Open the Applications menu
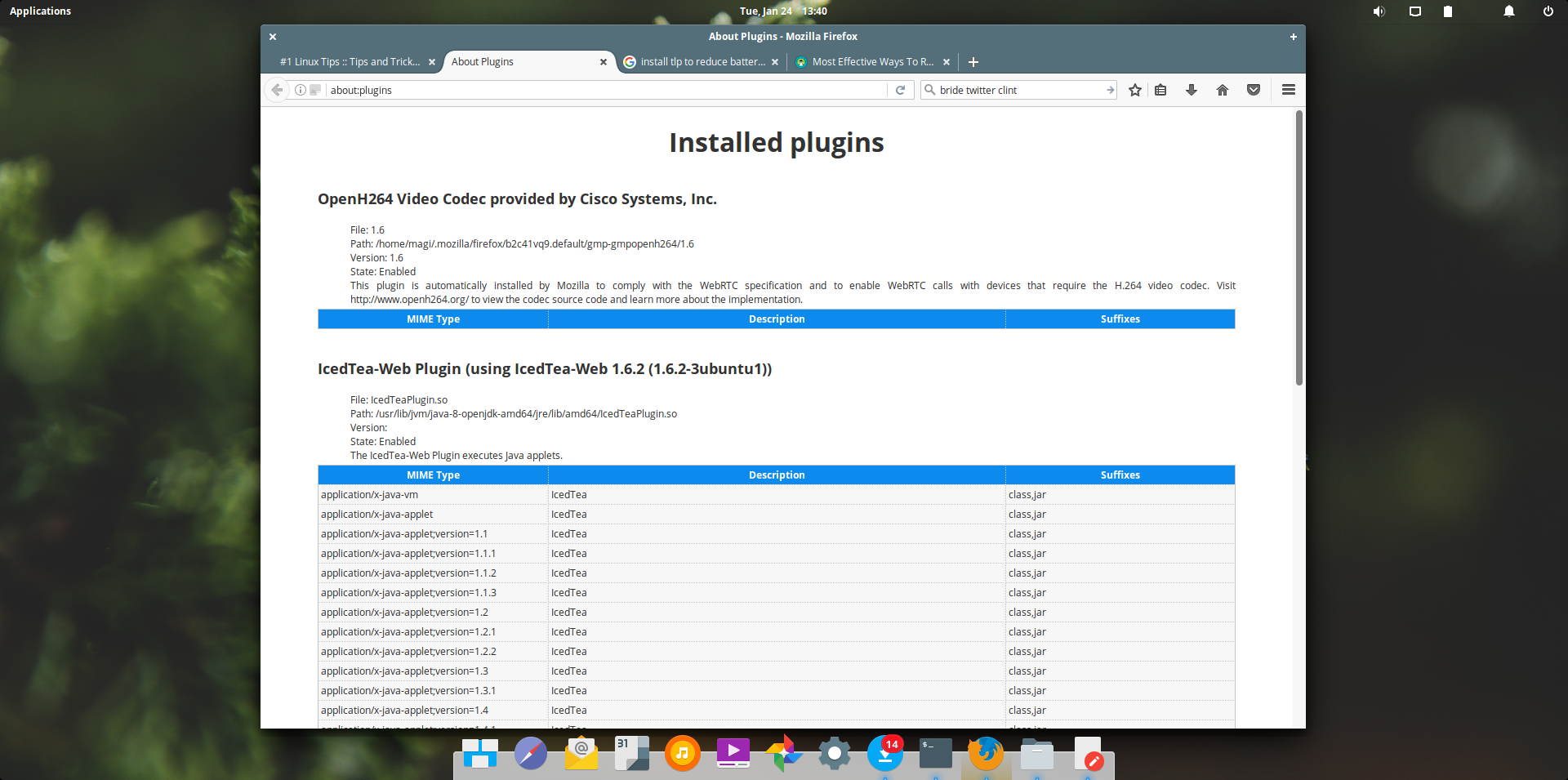This screenshot has width=1568, height=780. pyautogui.click(x=40, y=11)
